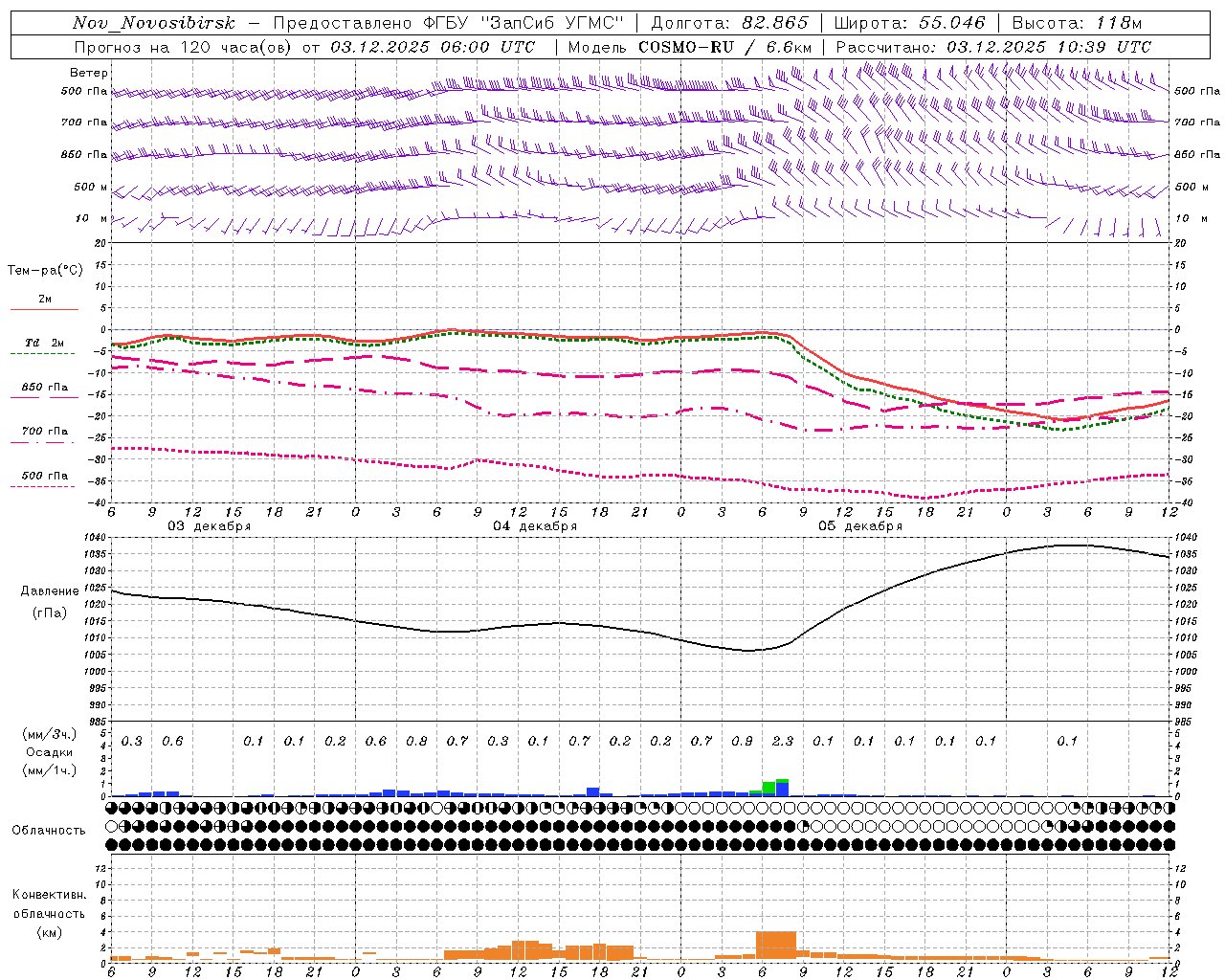This screenshot has width=1225, height=980.
Task: Select the Высота: 118м elevation text
Action: pos(1077,23)
